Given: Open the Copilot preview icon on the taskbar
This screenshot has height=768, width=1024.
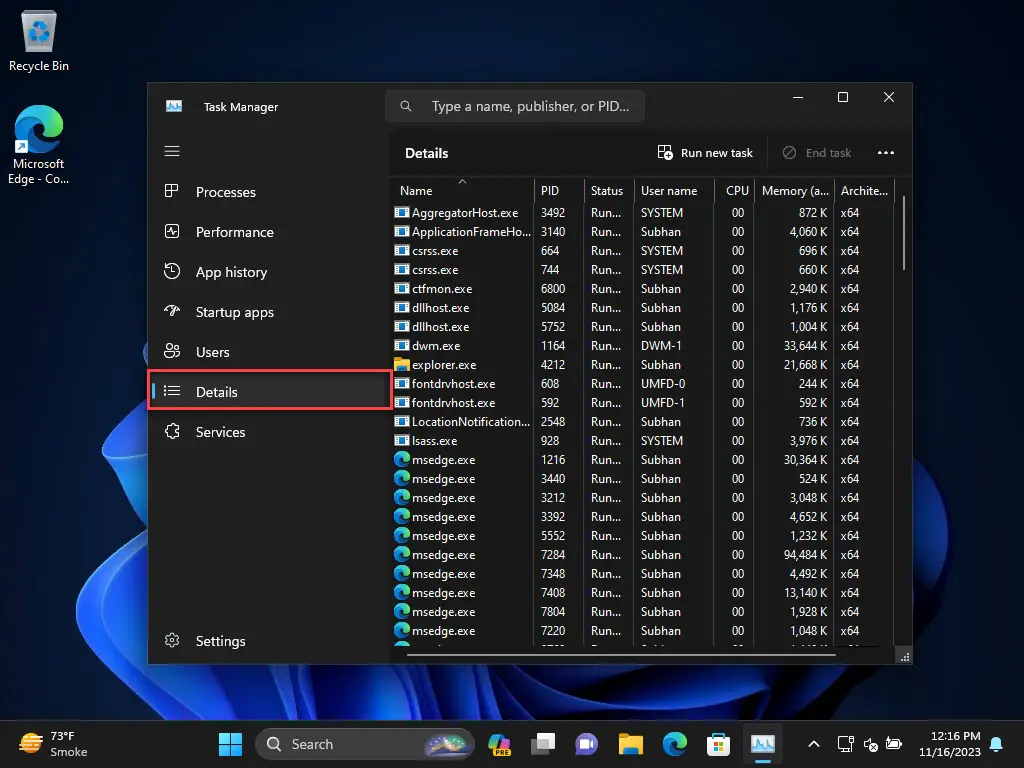Looking at the screenshot, I should 500,744.
